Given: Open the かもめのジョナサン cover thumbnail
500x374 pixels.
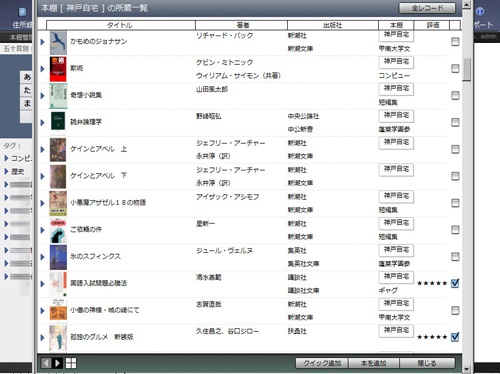Looking at the screenshot, I should (x=58, y=43).
